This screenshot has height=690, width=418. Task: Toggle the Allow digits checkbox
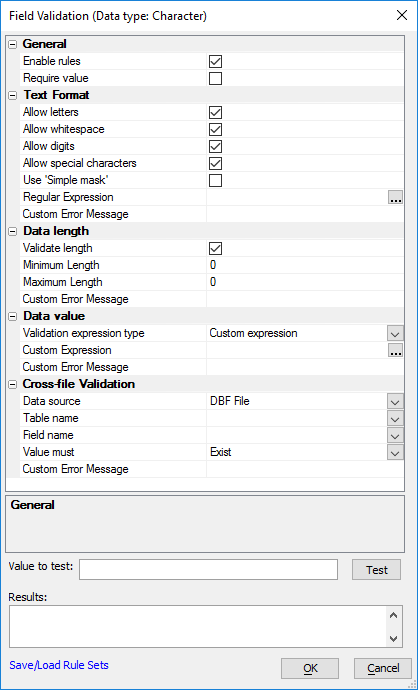click(x=216, y=147)
